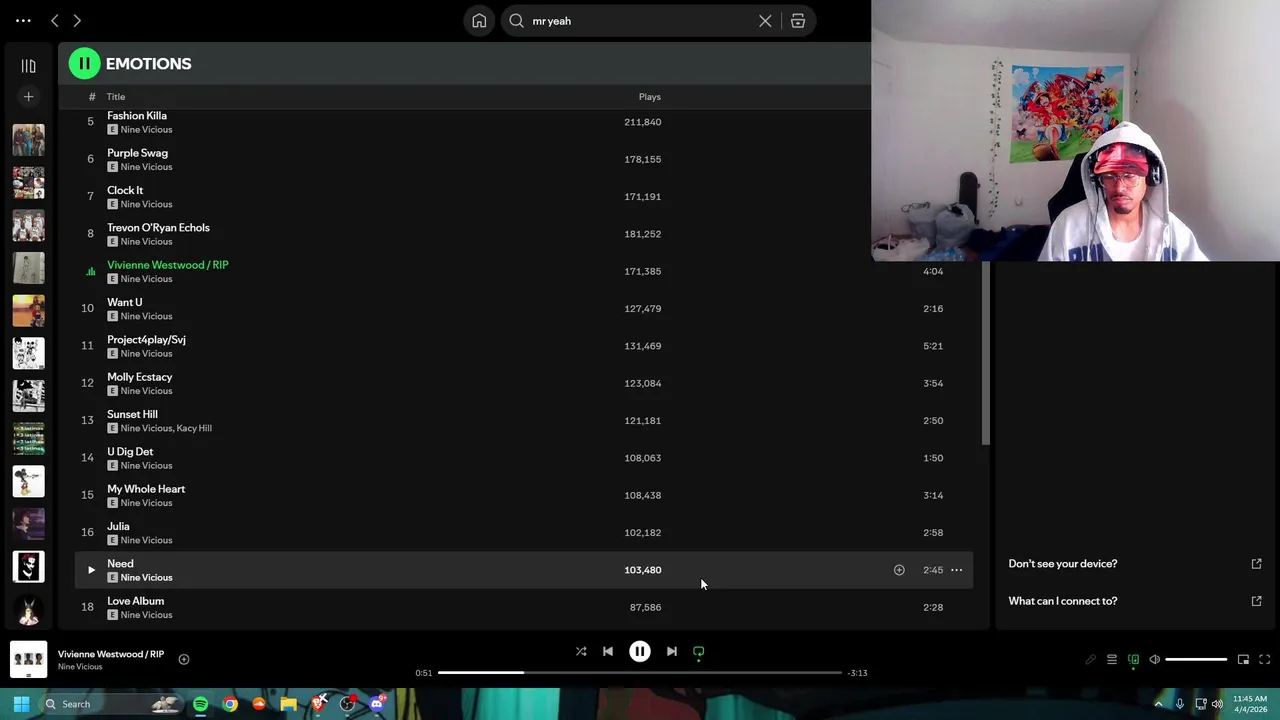Viewport: 1280px width, 720px height.
Task: Open the Queue icon
Action: 1112,660
